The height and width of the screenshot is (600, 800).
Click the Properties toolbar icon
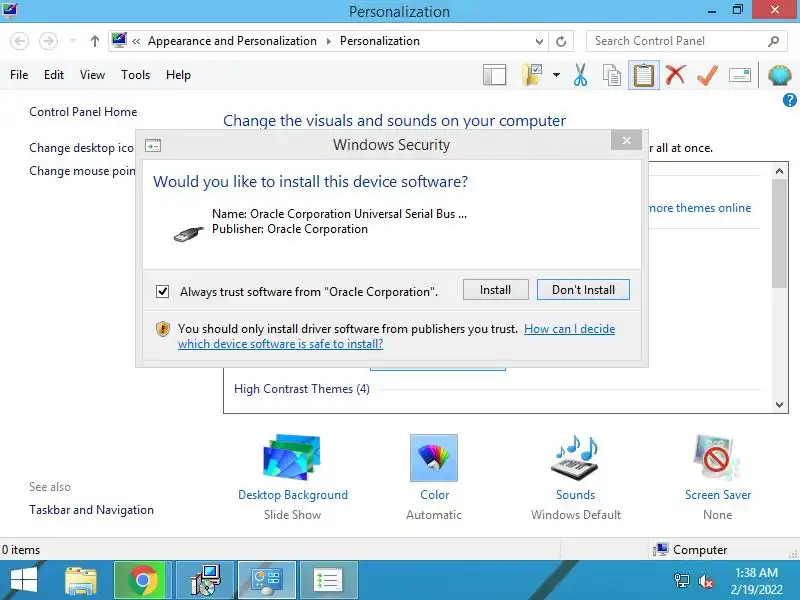(x=740, y=76)
